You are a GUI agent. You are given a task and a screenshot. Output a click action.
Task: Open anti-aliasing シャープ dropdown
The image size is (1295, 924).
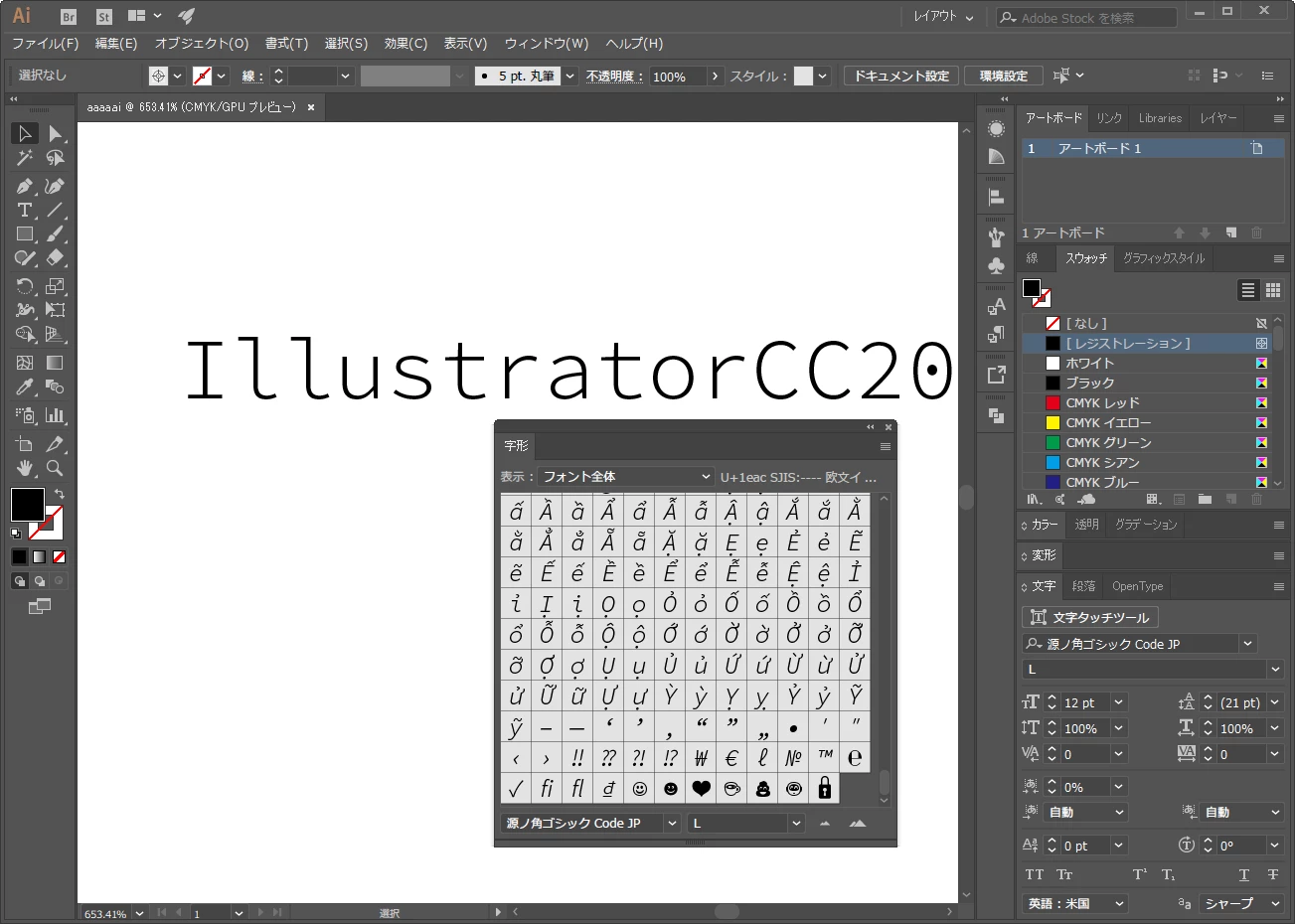(x=1242, y=903)
